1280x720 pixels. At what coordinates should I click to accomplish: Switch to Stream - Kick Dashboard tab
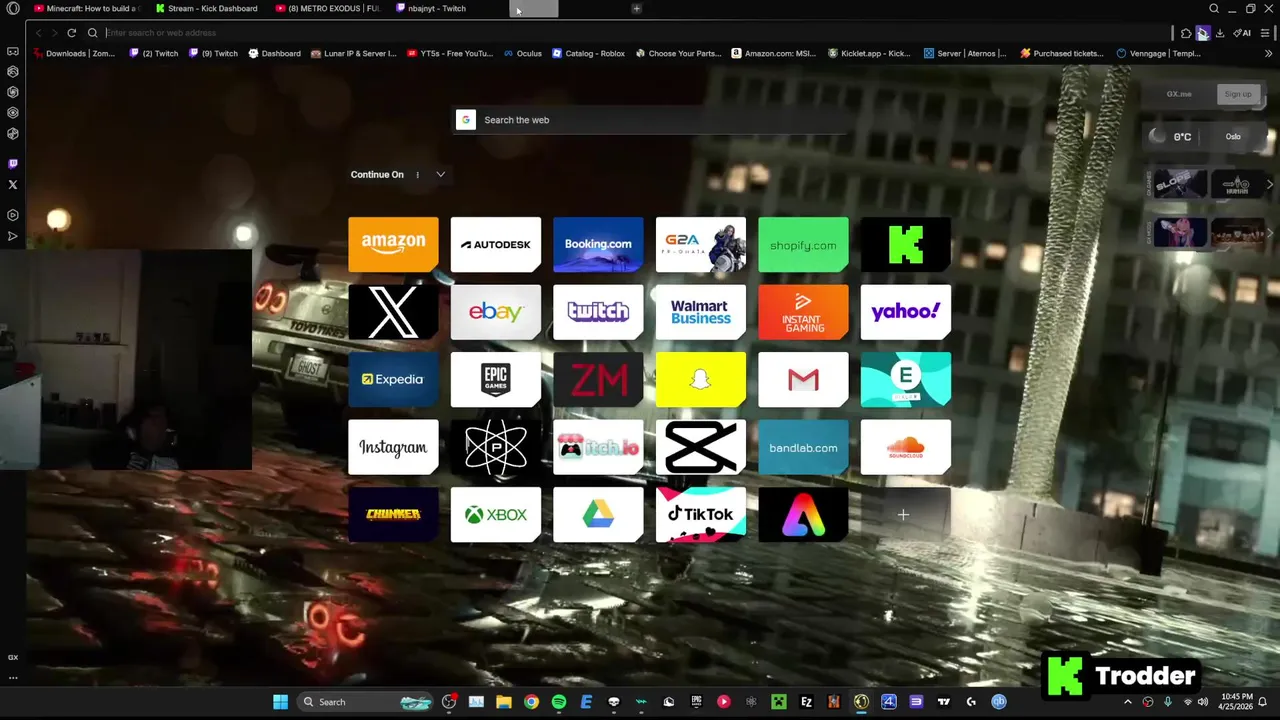(207, 9)
